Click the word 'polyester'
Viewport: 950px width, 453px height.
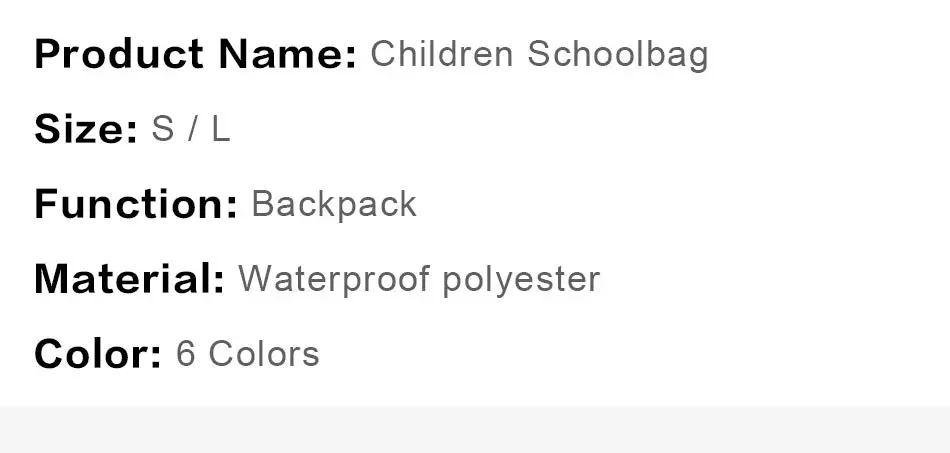click(x=522, y=280)
